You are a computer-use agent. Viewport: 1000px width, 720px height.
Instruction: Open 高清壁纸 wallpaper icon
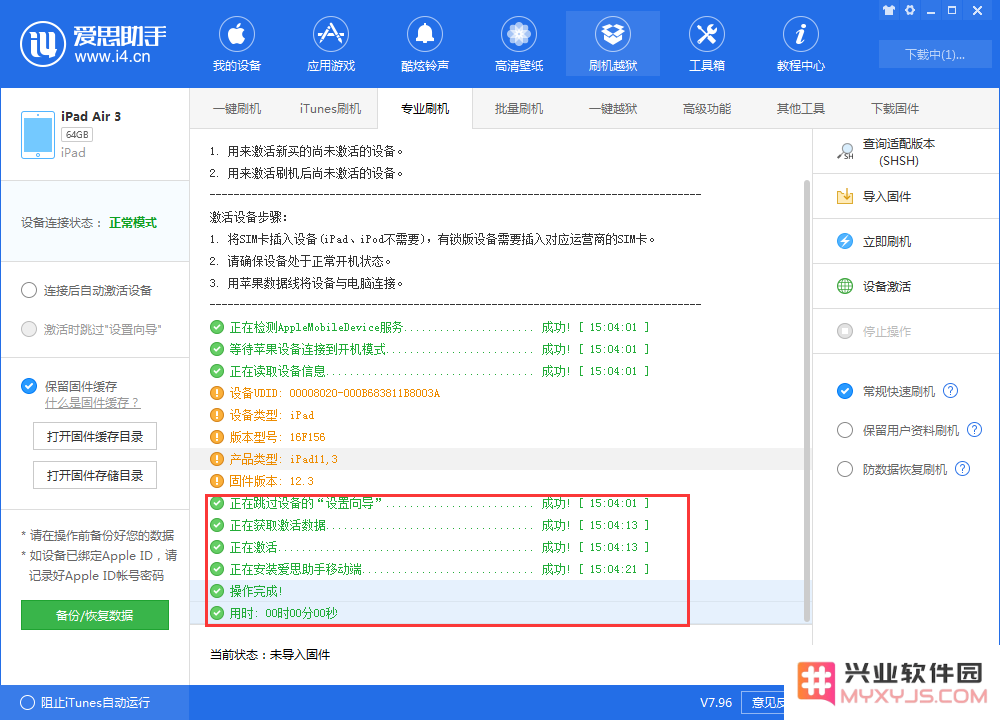(518, 34)
